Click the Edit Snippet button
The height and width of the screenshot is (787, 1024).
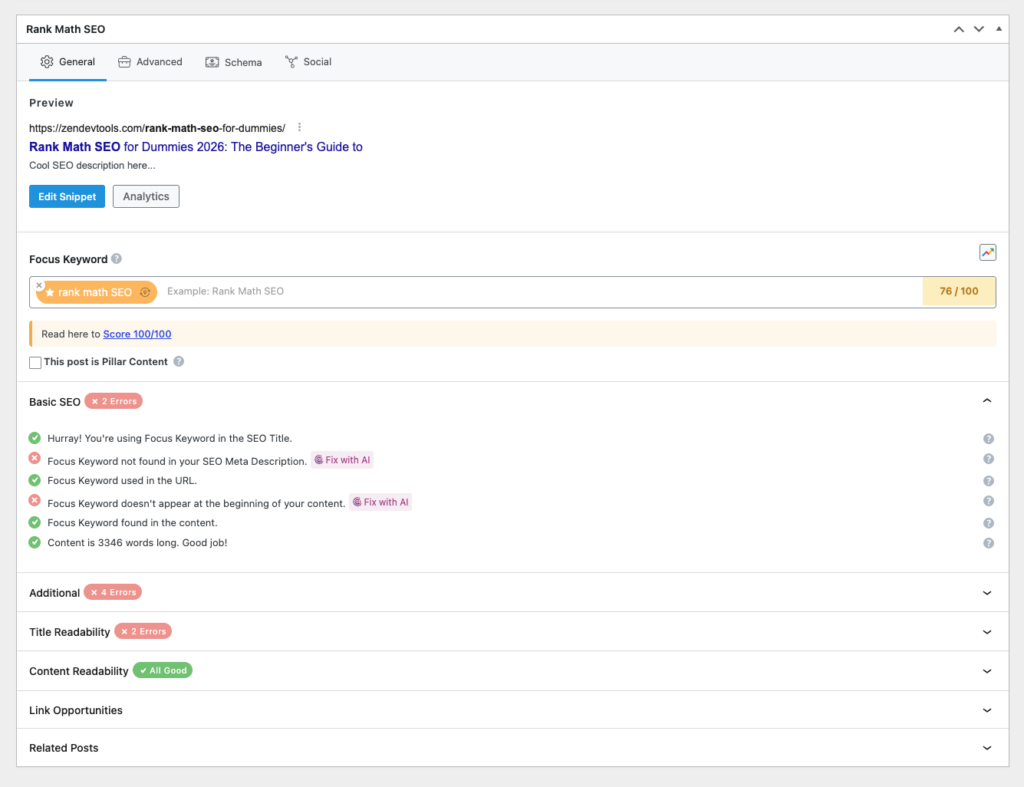[67, 197]
